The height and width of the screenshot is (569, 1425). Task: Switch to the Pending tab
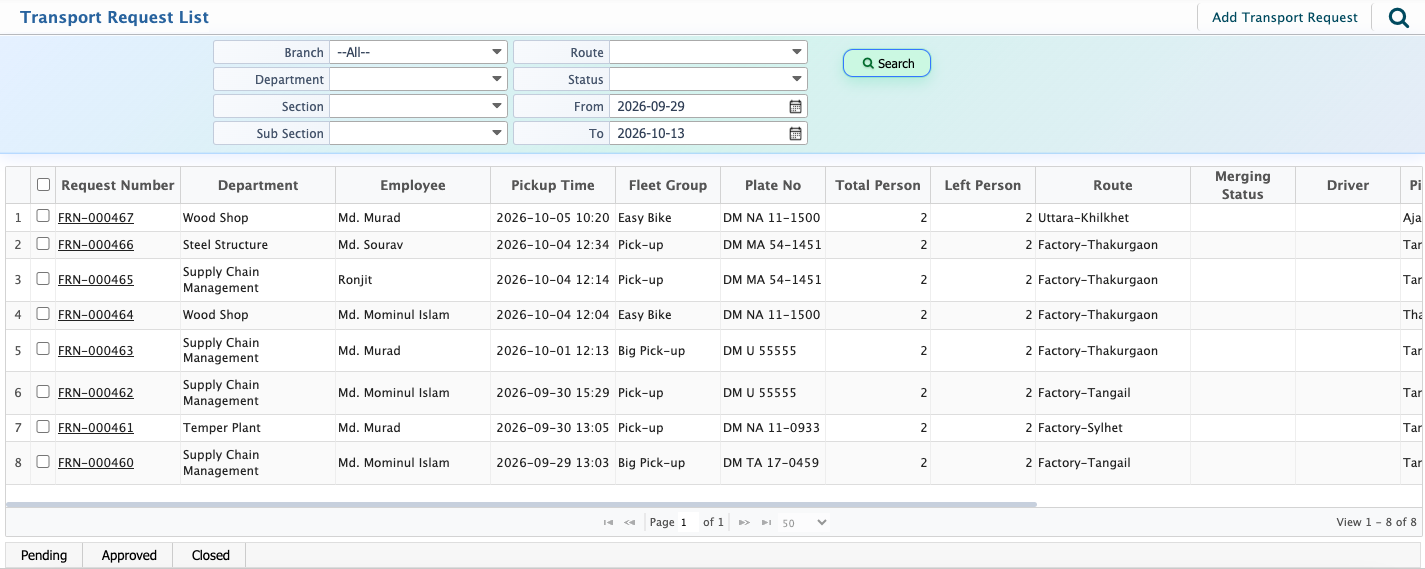click(x=44, y=555)
